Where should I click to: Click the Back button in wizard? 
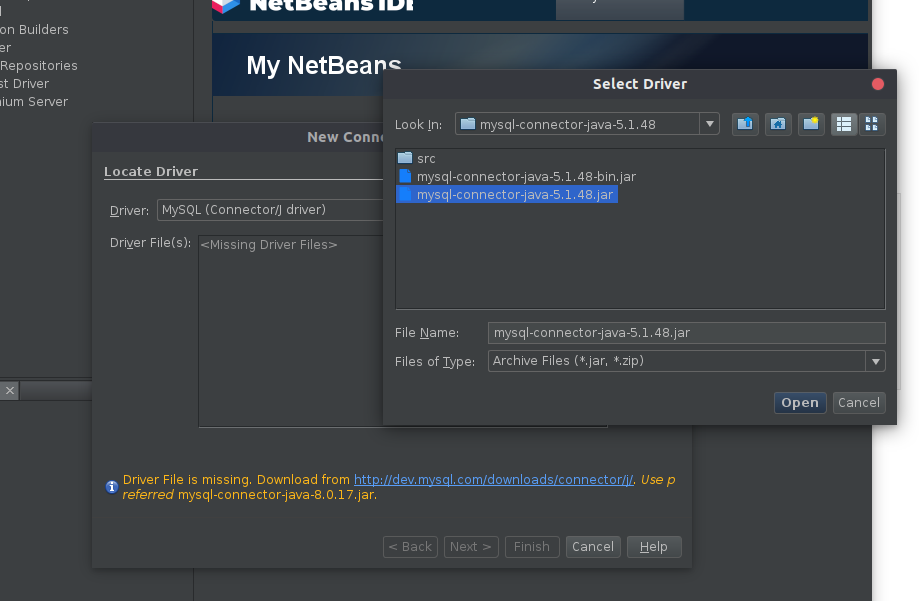tap(410, 546)
